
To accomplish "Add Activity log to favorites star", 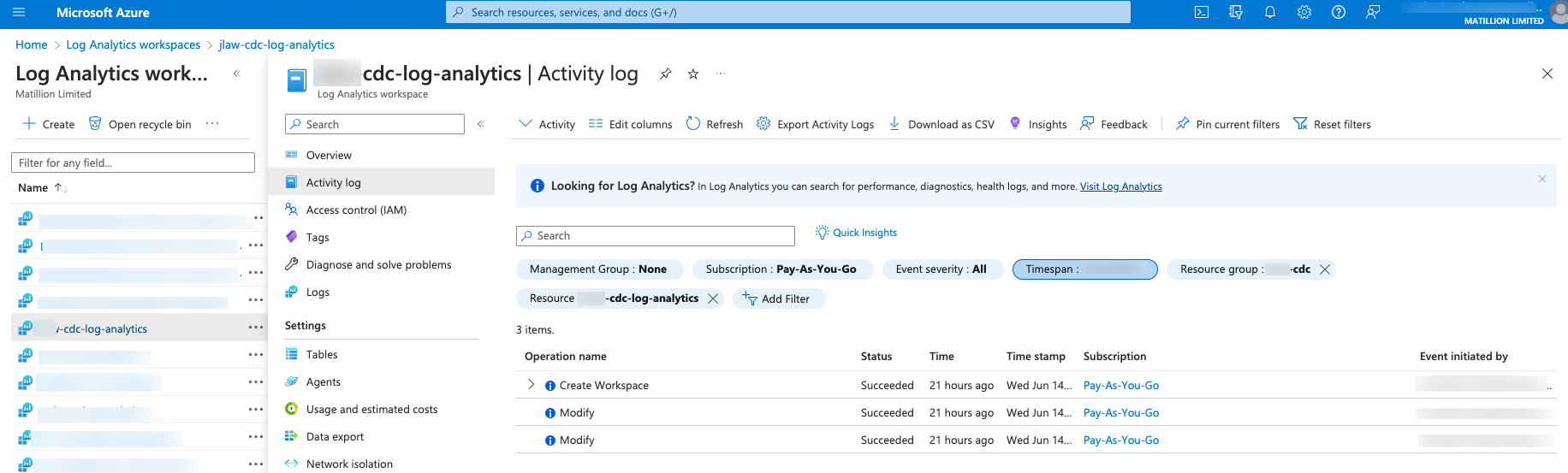I will pyautogui.click(x=693, y=74).
